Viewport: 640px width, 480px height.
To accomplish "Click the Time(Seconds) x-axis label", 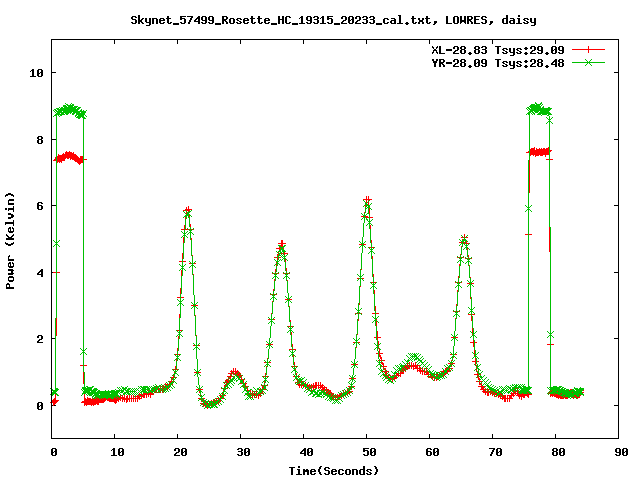I will tap(334, 471).
